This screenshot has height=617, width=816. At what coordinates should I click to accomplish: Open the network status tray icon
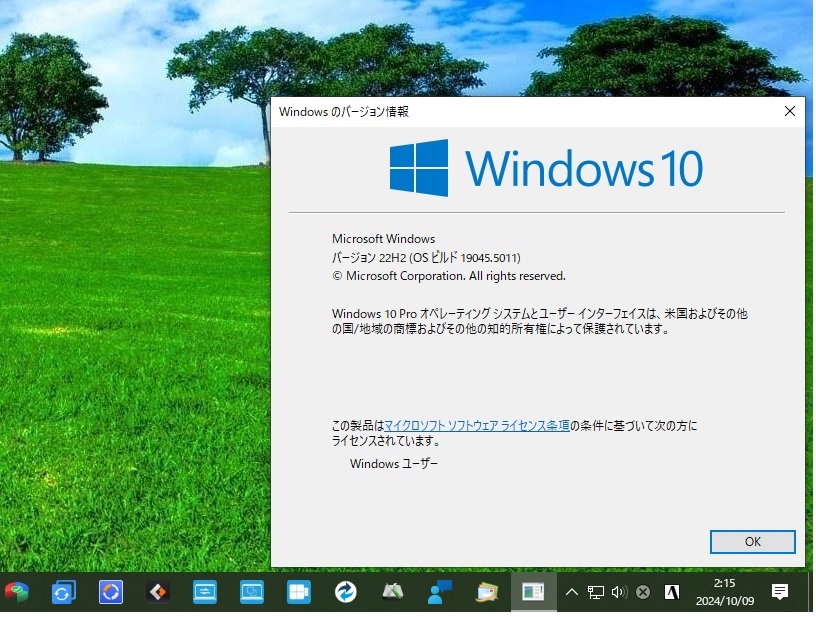pos(595,592)
